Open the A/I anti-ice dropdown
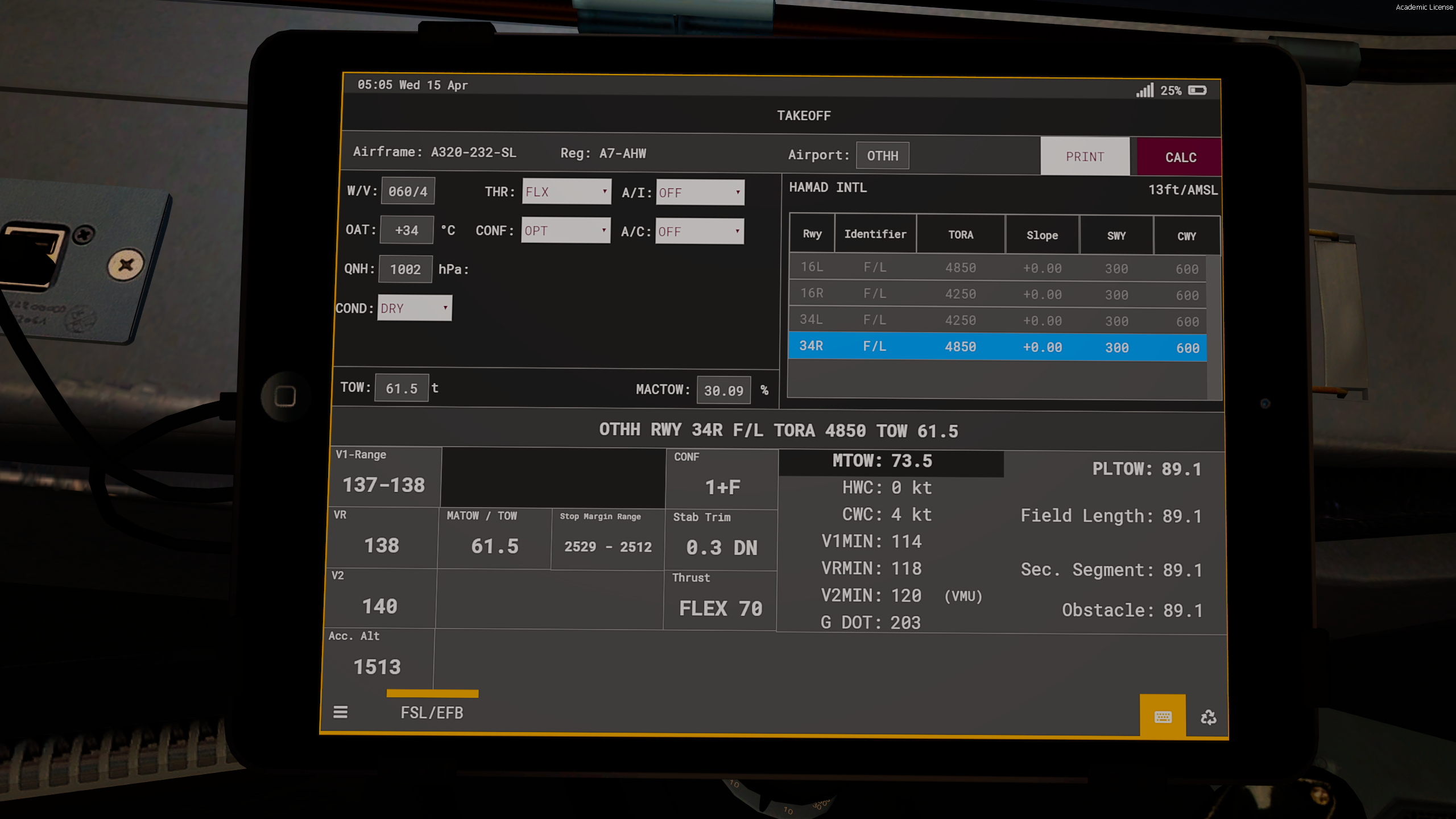The width and height of the screenshot is (1456, 819). tap(700, 192)
